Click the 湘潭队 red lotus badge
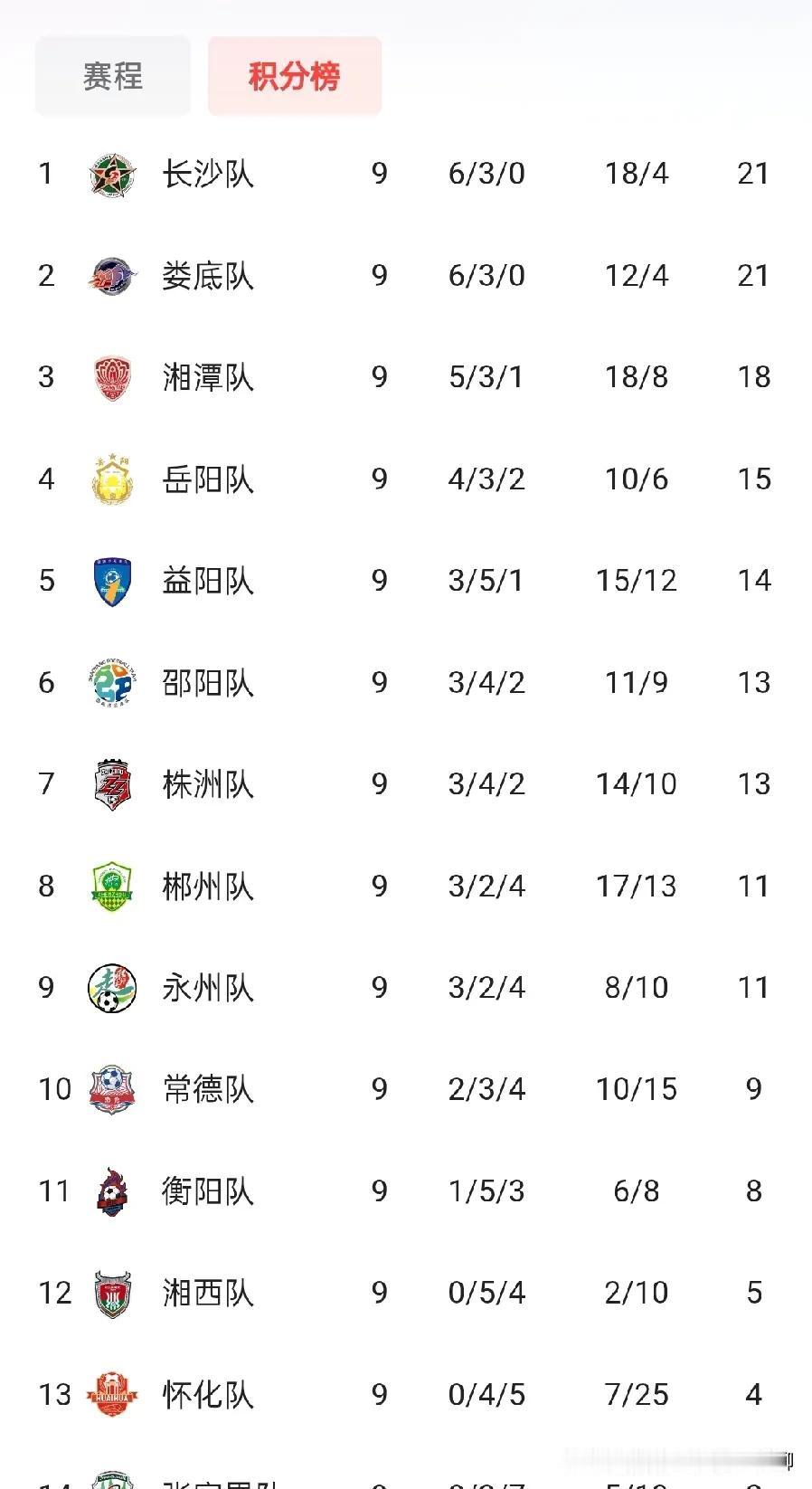812x1489 pixels. [x=113, y=377]
